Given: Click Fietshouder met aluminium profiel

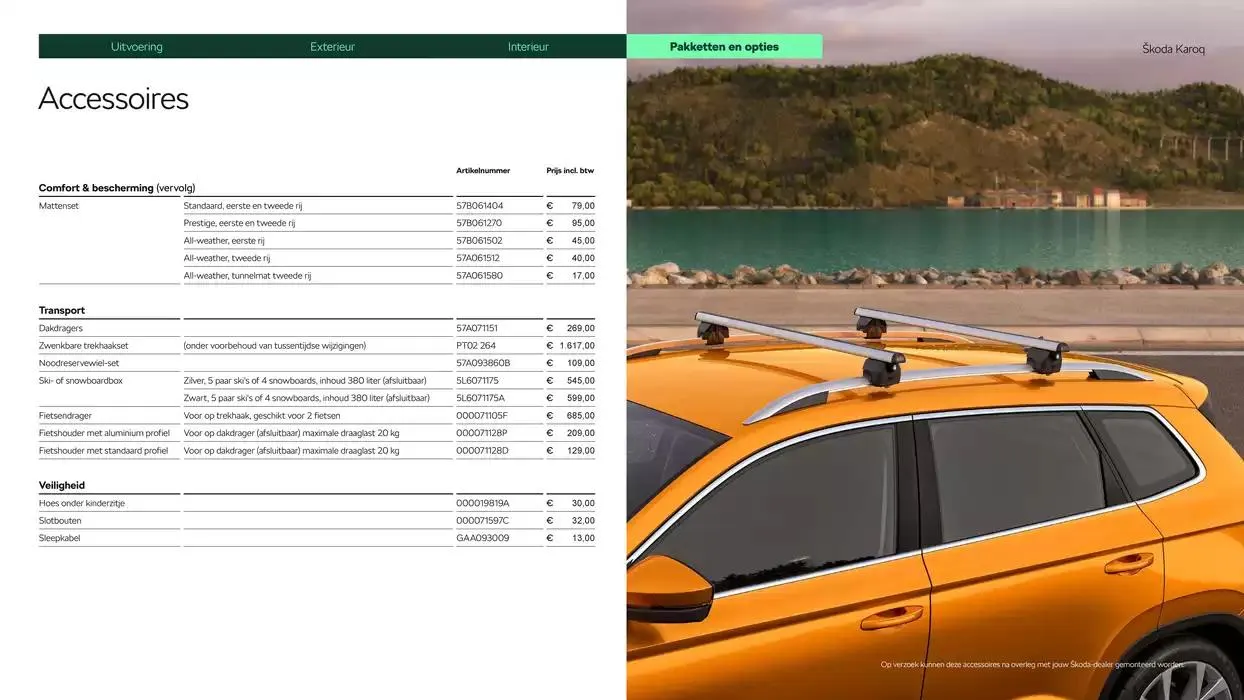Looking at the screenshot, I should coord(104,433).
